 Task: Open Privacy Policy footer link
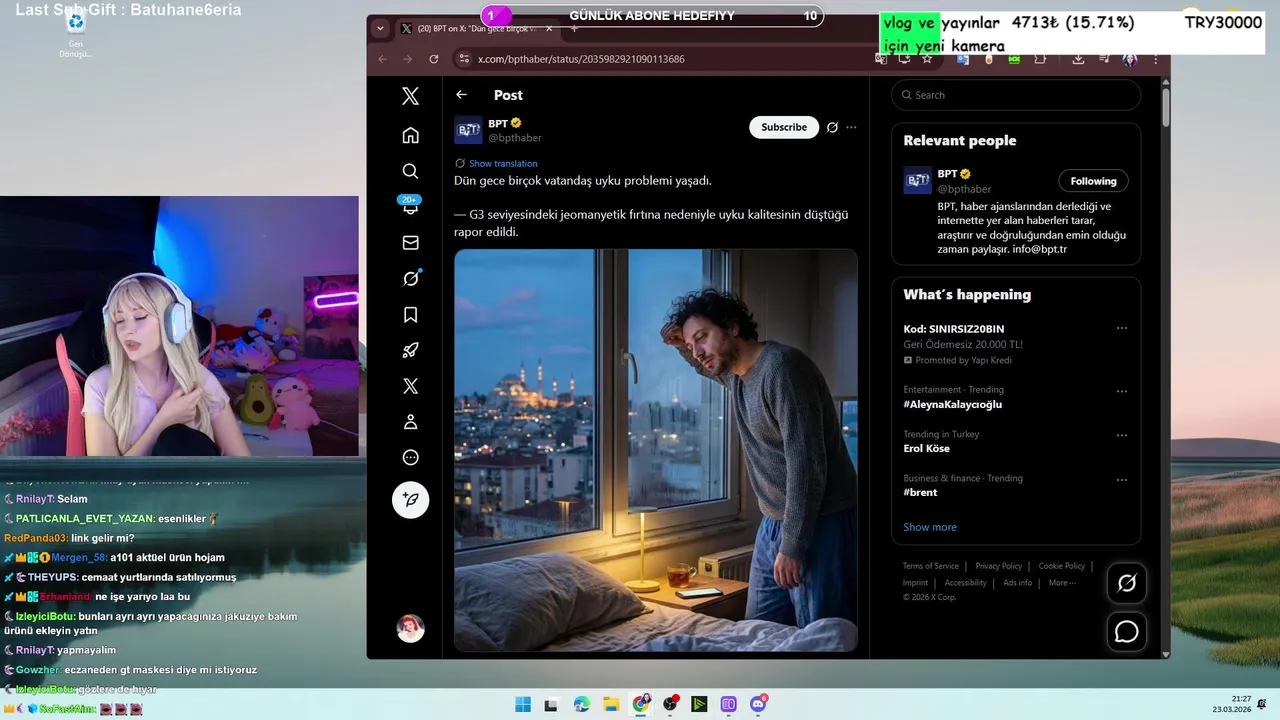(998, 566)
